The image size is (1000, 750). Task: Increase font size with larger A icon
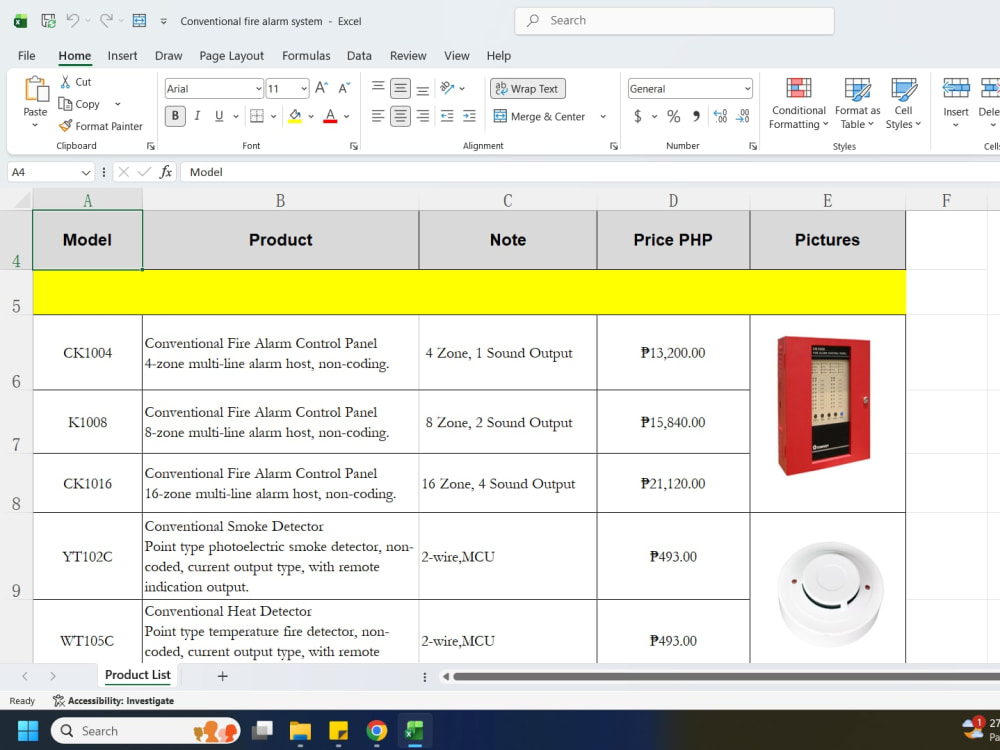(x=321, y=88)
